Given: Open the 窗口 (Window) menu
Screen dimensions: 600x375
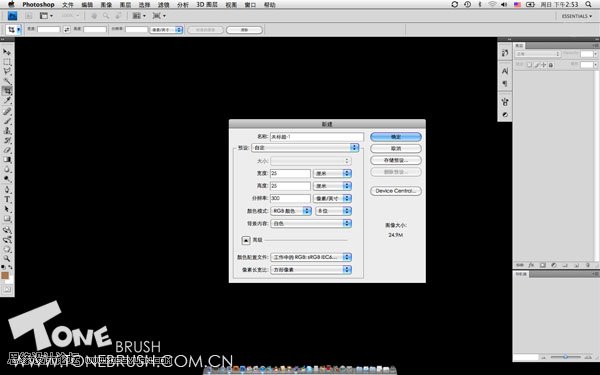Looking at the screenshot, I should coord(250,5).
